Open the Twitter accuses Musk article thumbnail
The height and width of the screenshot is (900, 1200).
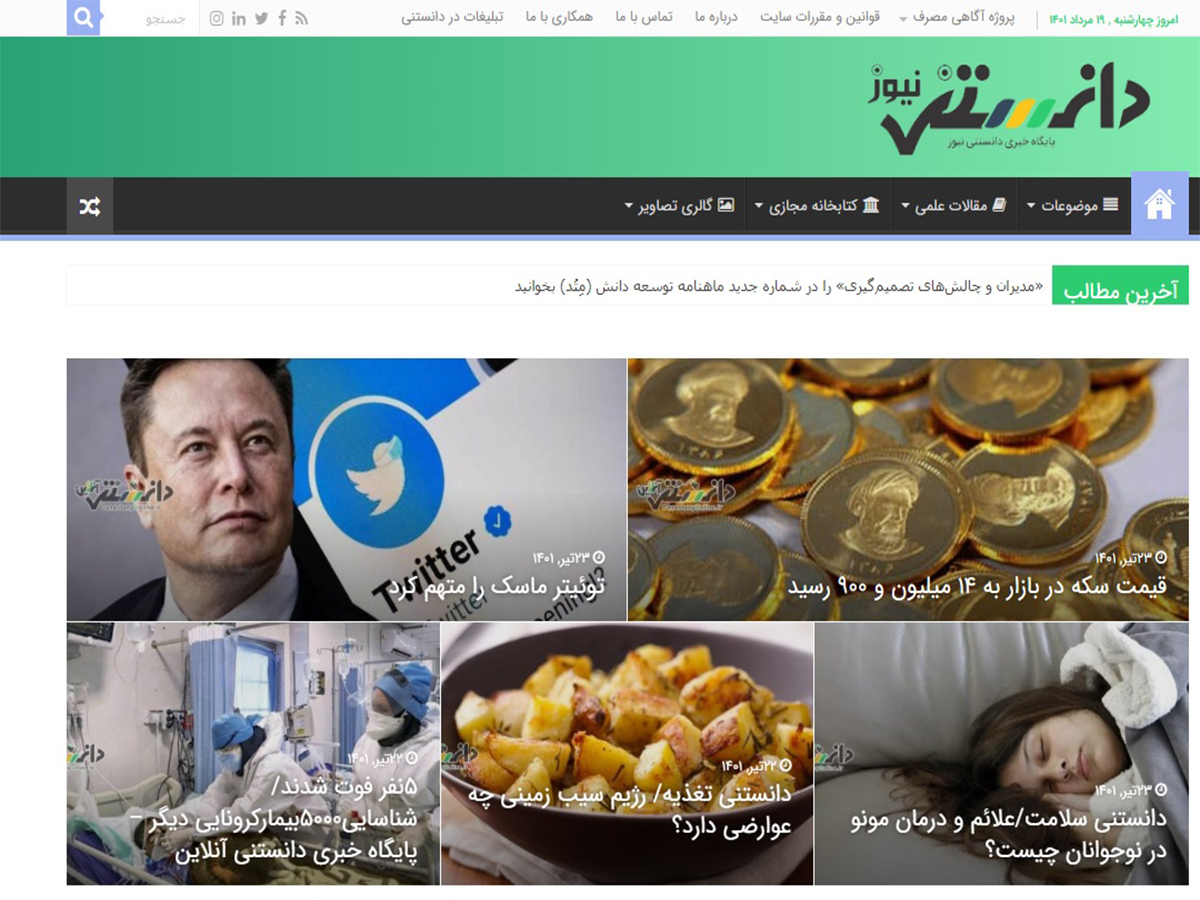346,490
